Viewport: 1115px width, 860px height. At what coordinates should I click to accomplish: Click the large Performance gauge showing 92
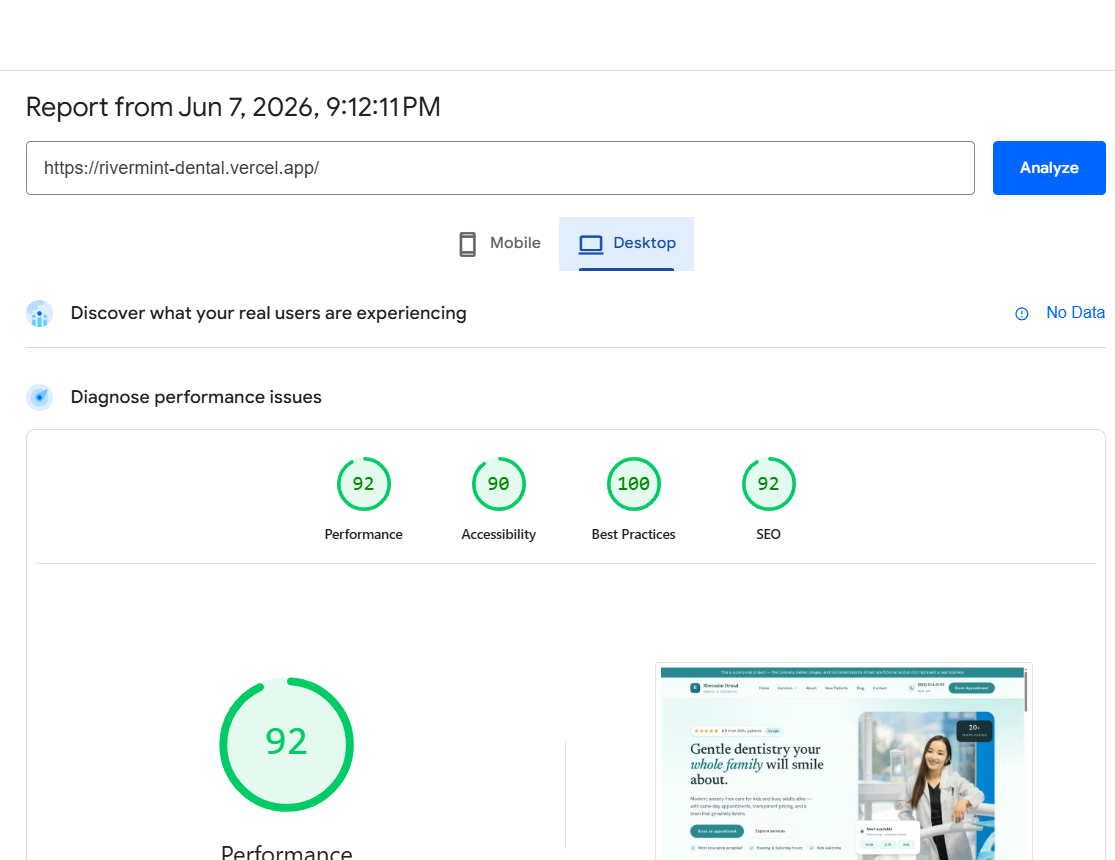[287, 744]
